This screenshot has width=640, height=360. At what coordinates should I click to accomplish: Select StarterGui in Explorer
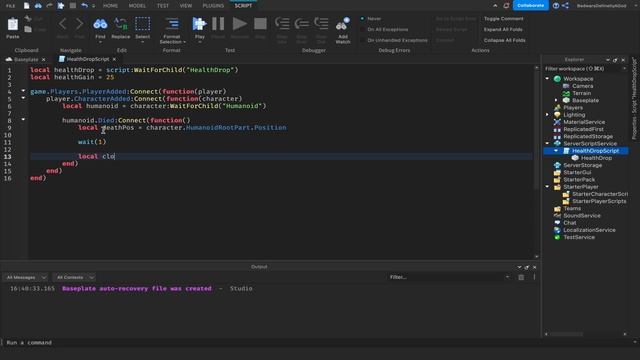577,173
